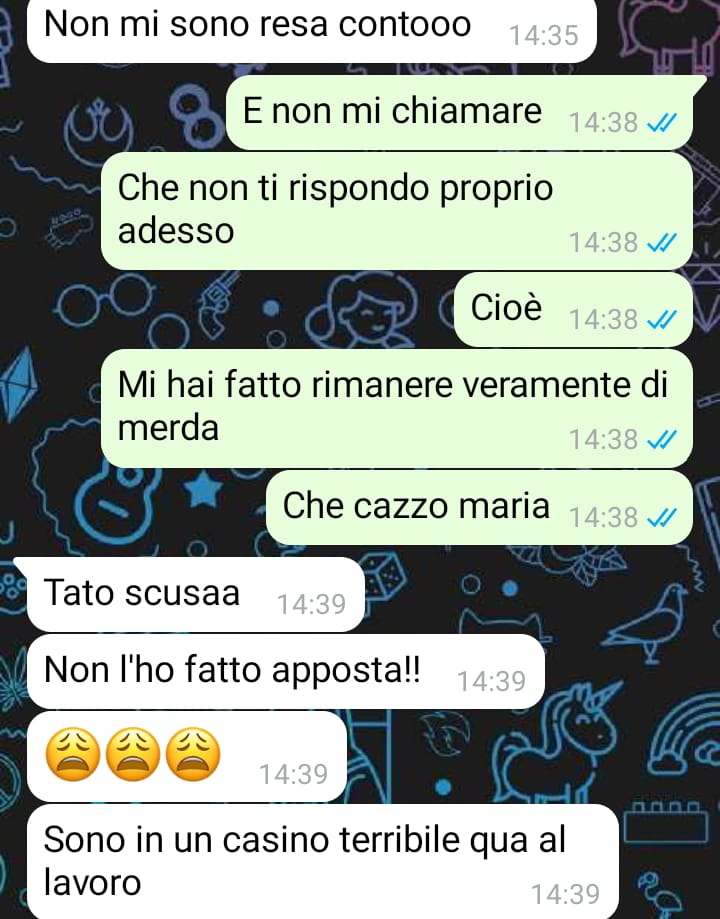This screenshot has width=720, height=919.
Task: Tap the read ticks on 'veramente di merda' message
Action: point(661,440)
